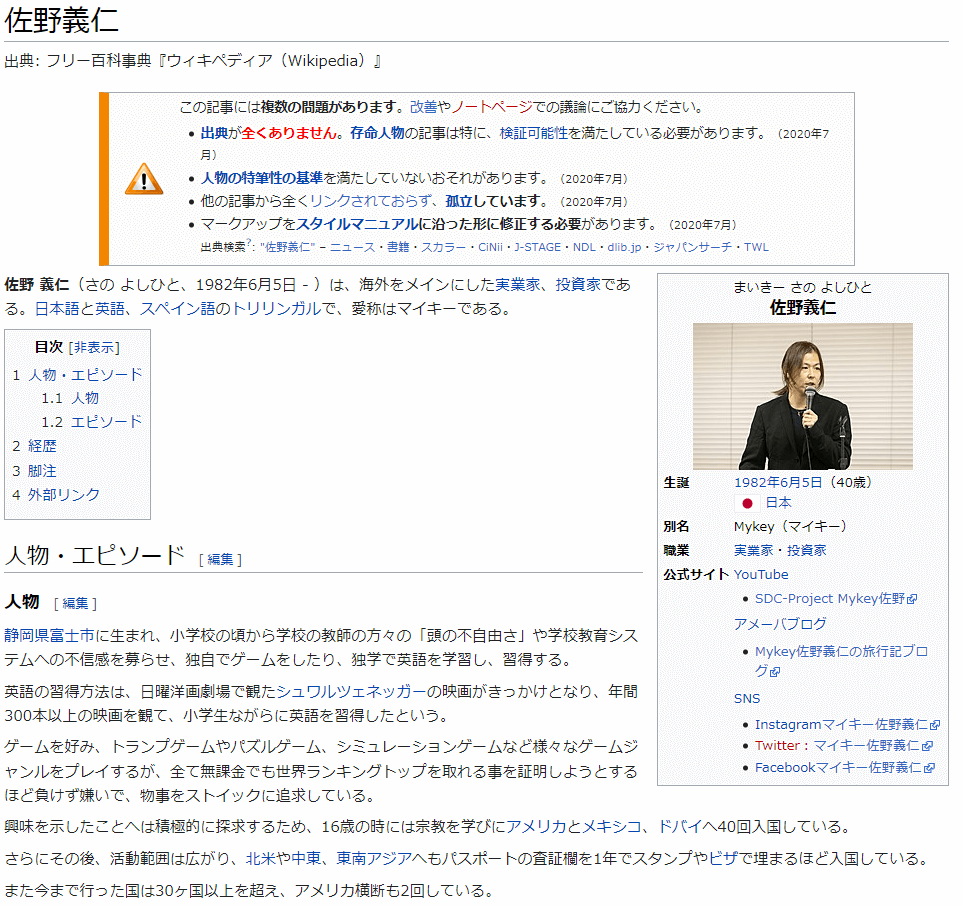Open the 静岡県富士市 link in biography
963x906 pixels.
[49, 636]
